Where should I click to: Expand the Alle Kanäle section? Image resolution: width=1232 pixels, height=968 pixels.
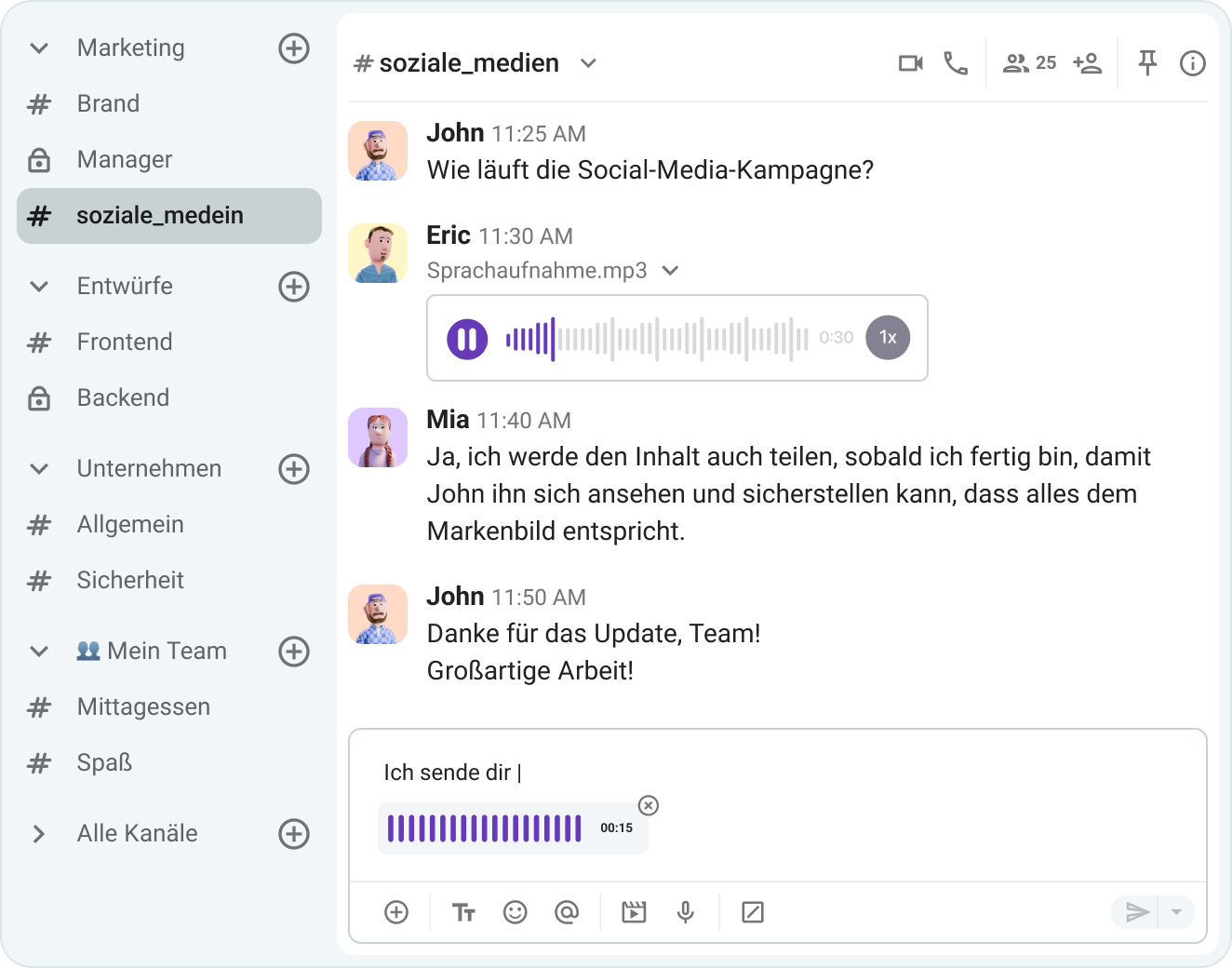coord(39,834)
